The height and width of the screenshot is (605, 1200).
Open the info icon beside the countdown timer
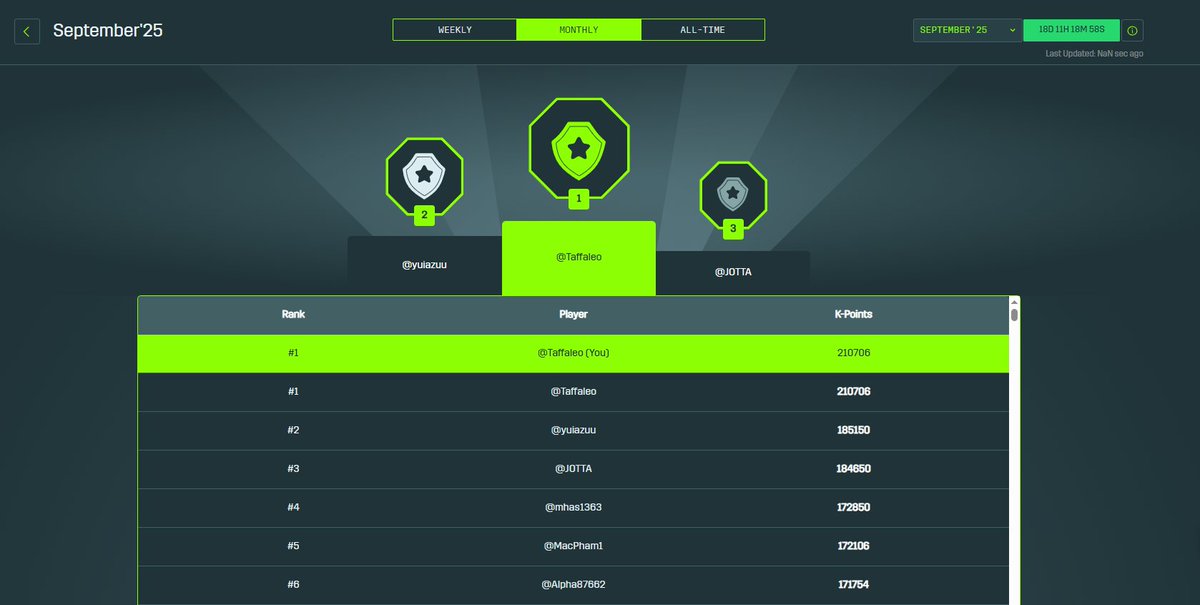point(1134,29)
